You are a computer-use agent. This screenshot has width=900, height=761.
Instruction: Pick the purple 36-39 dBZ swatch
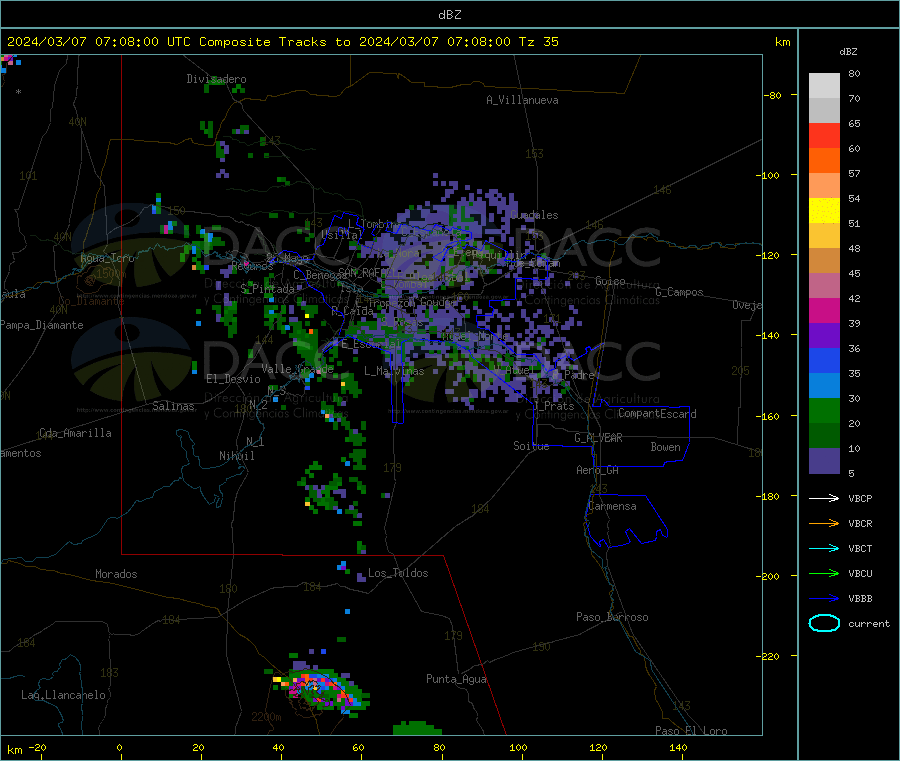pos(824,336)
